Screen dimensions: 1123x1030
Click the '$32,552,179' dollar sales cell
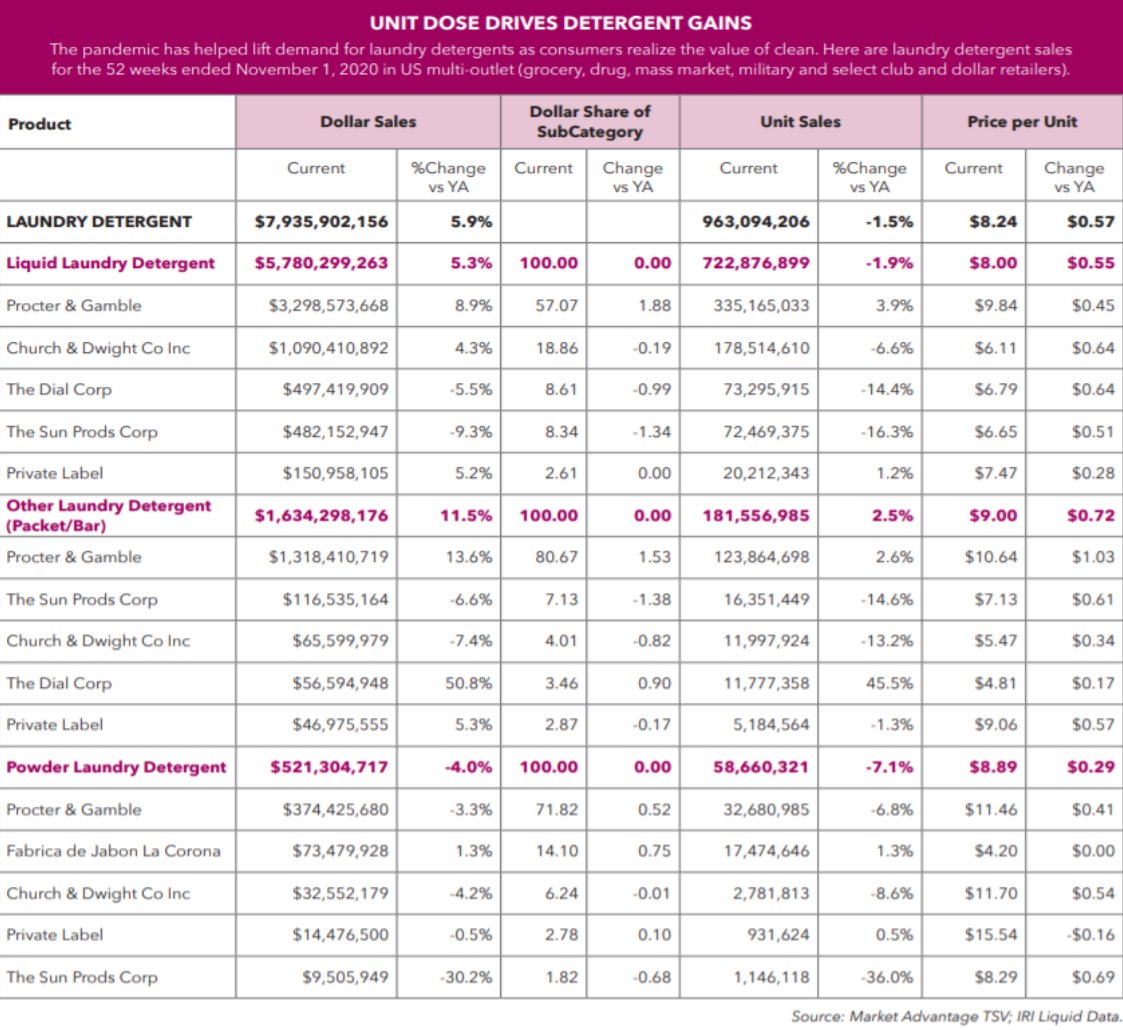tap(340, 893)
